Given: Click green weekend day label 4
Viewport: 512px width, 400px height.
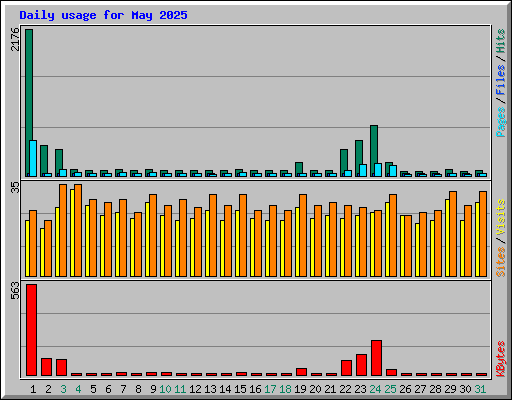Looking at the screenshot, I should 78,389.
